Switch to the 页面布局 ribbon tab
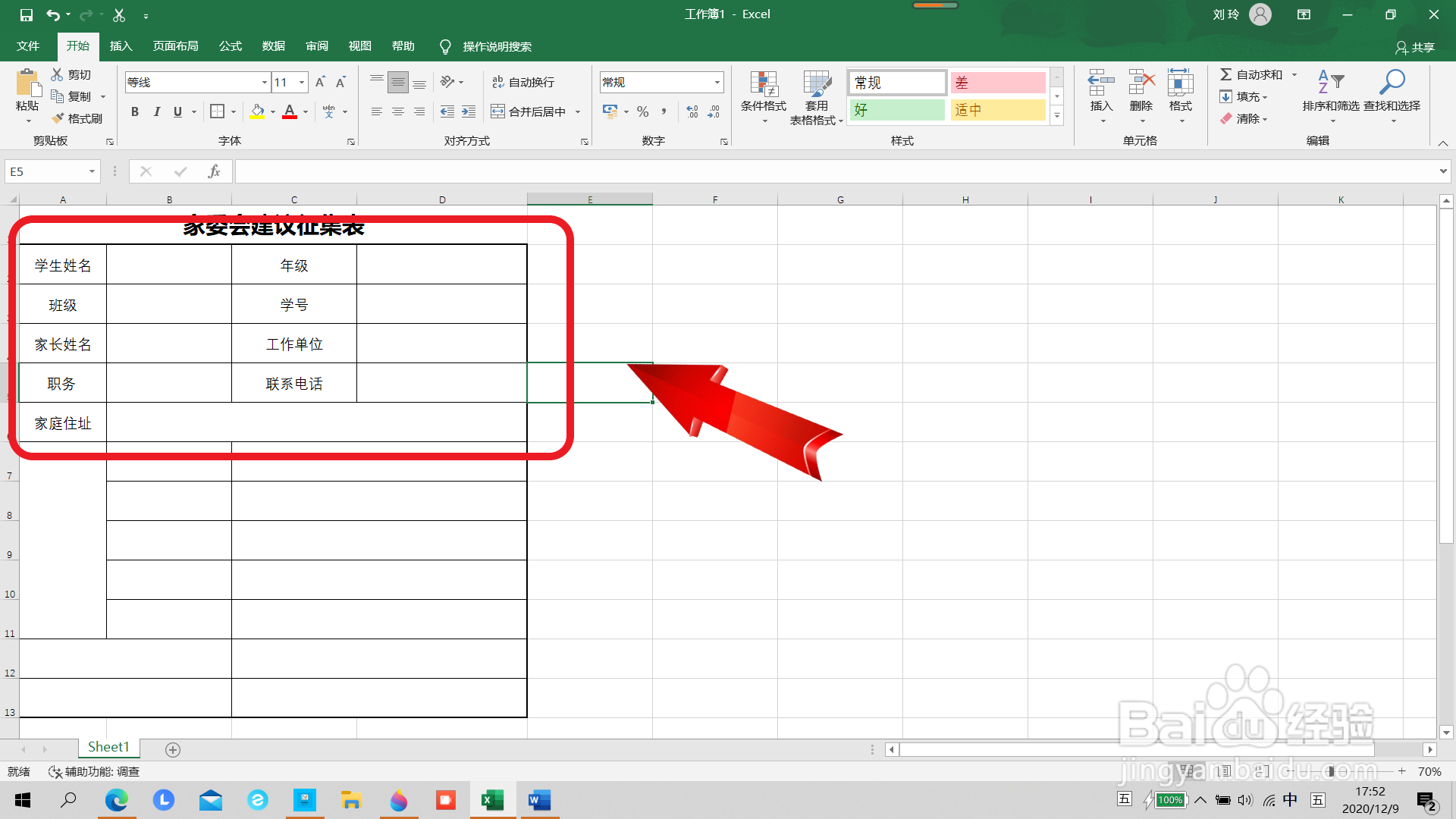The image size is (1456, 819). (x=175, y=46)
